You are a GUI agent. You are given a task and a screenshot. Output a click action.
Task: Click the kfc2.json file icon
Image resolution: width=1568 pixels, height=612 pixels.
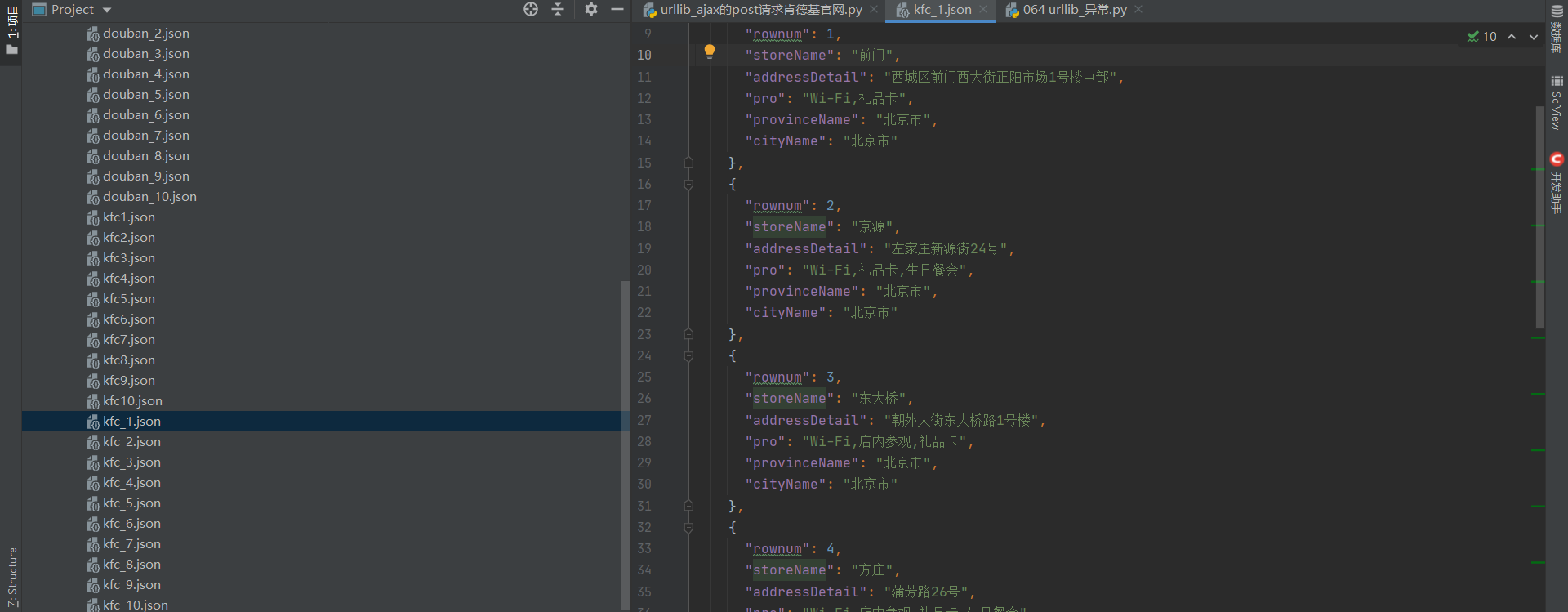coord(93,238)
